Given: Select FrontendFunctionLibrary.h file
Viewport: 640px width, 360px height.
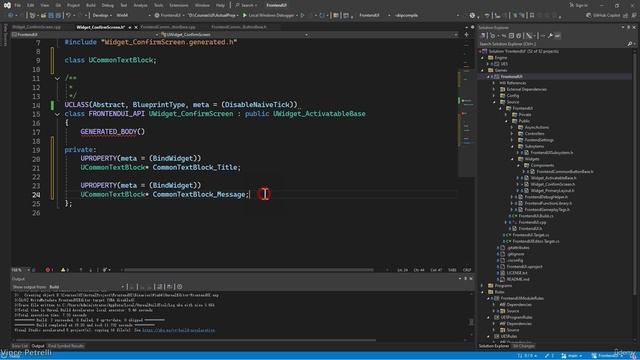Looking at the screenshot, I should pyautogui.click(x=548, y=203).
